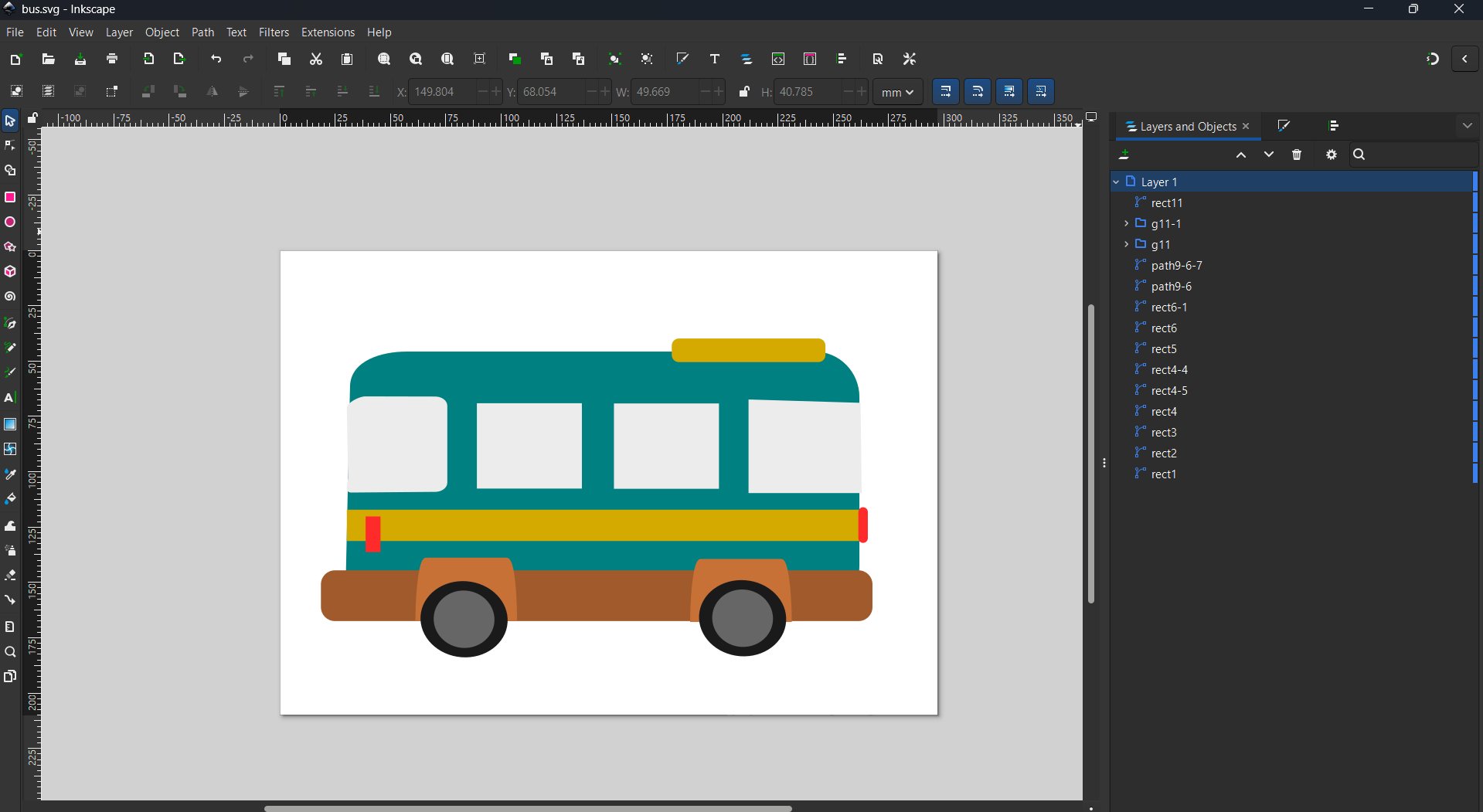Select the Rectangle tool
The width and height of the screenshot is (1483, 812).
pyautogui.click(x=10, y=197)
